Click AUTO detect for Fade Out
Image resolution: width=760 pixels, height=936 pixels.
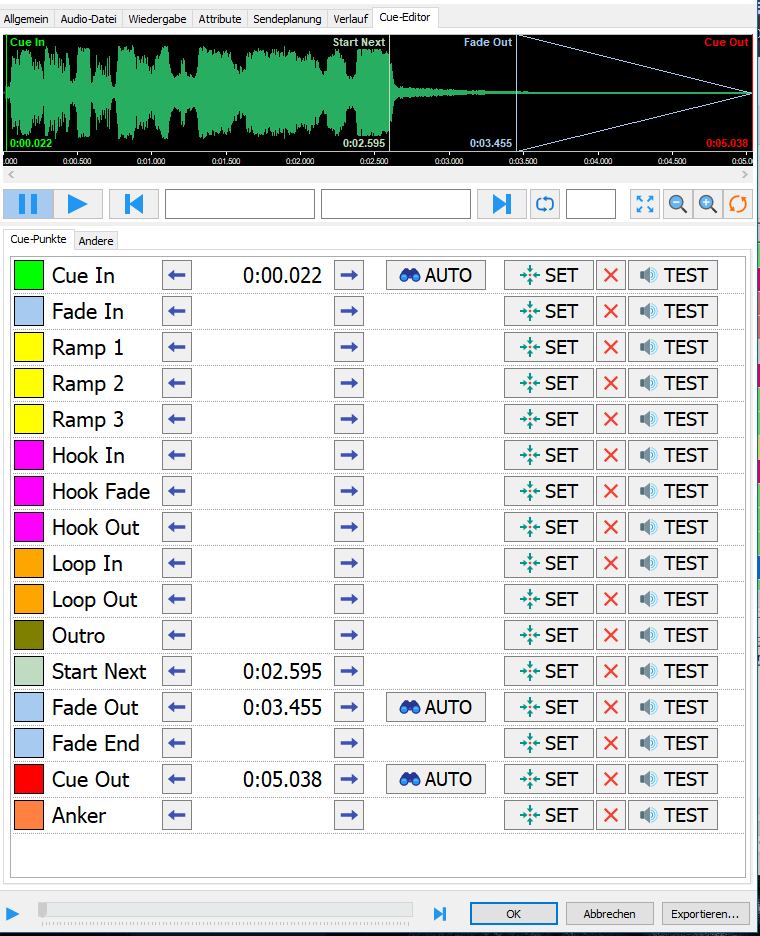click(x=436, y=707)
